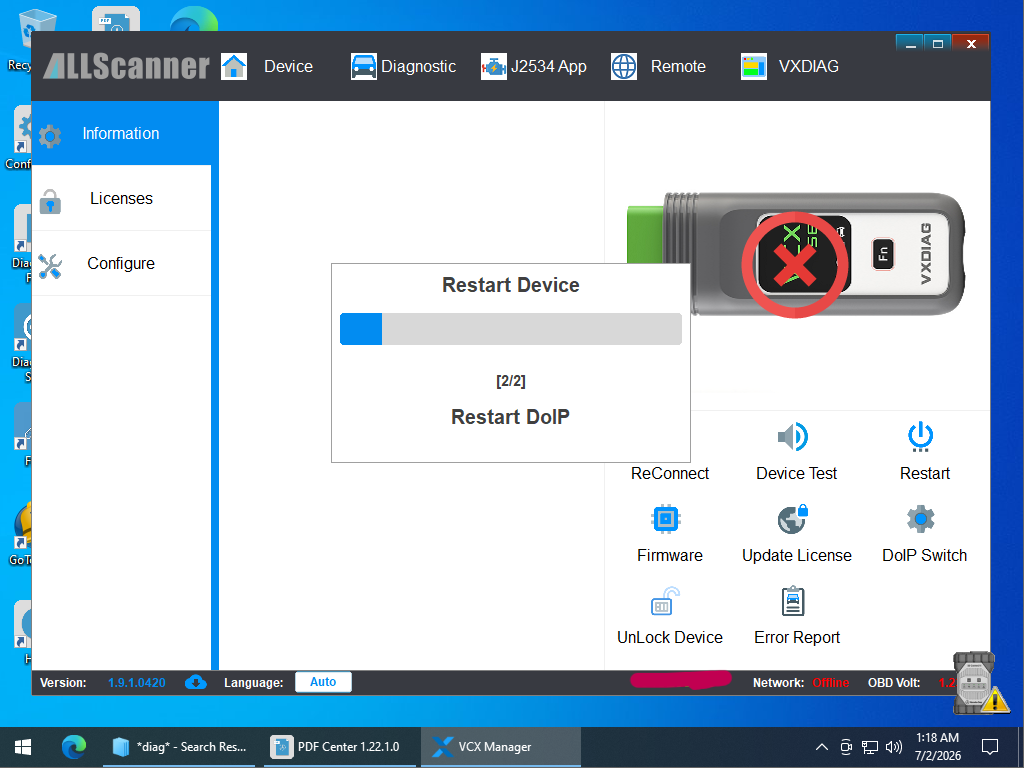Select the Diagnostic tab label
The image size is (1024, 768).
point(418,67)
